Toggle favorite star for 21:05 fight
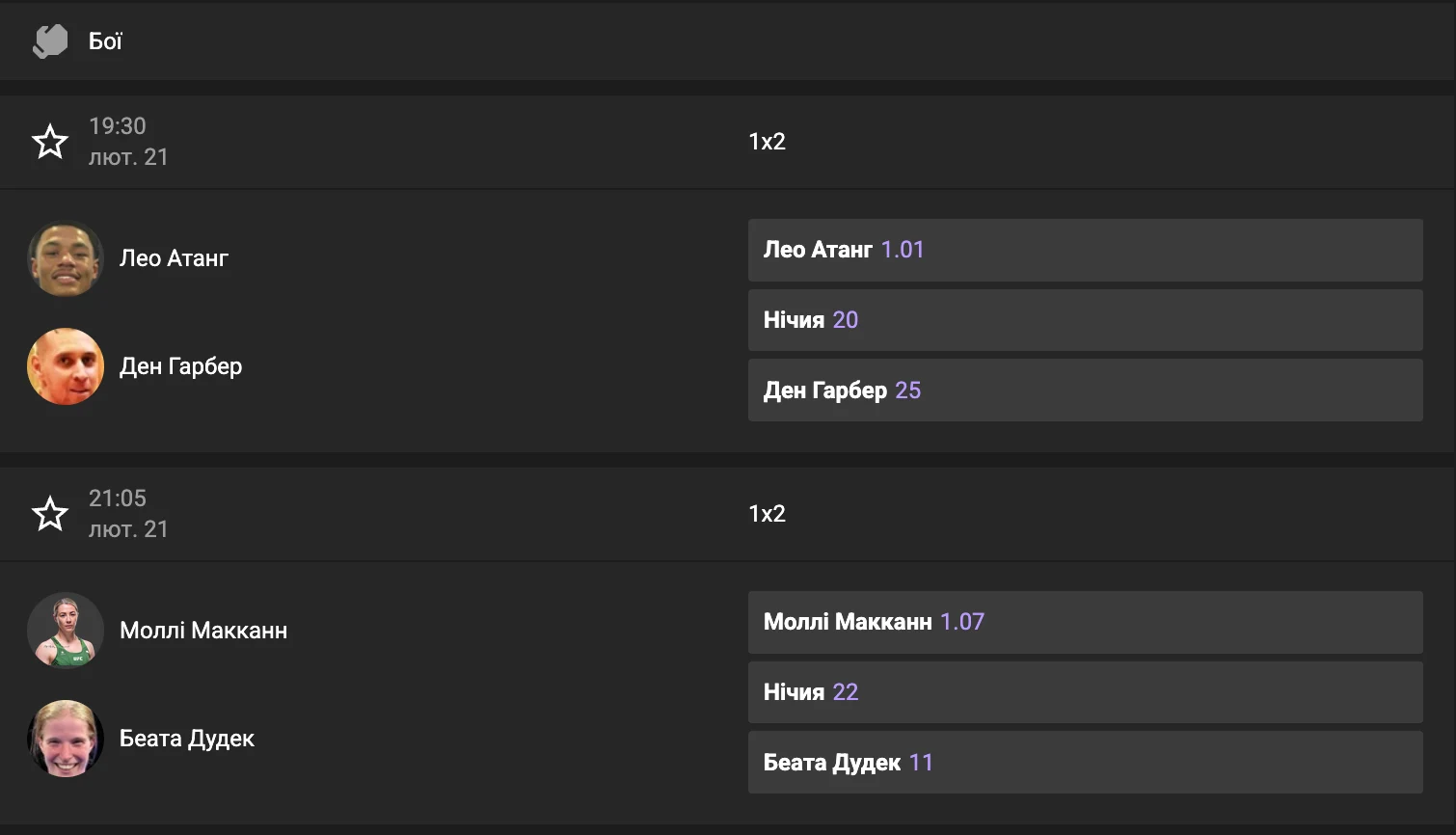This screenshot has height=835, width=1456. pos(50,514)
